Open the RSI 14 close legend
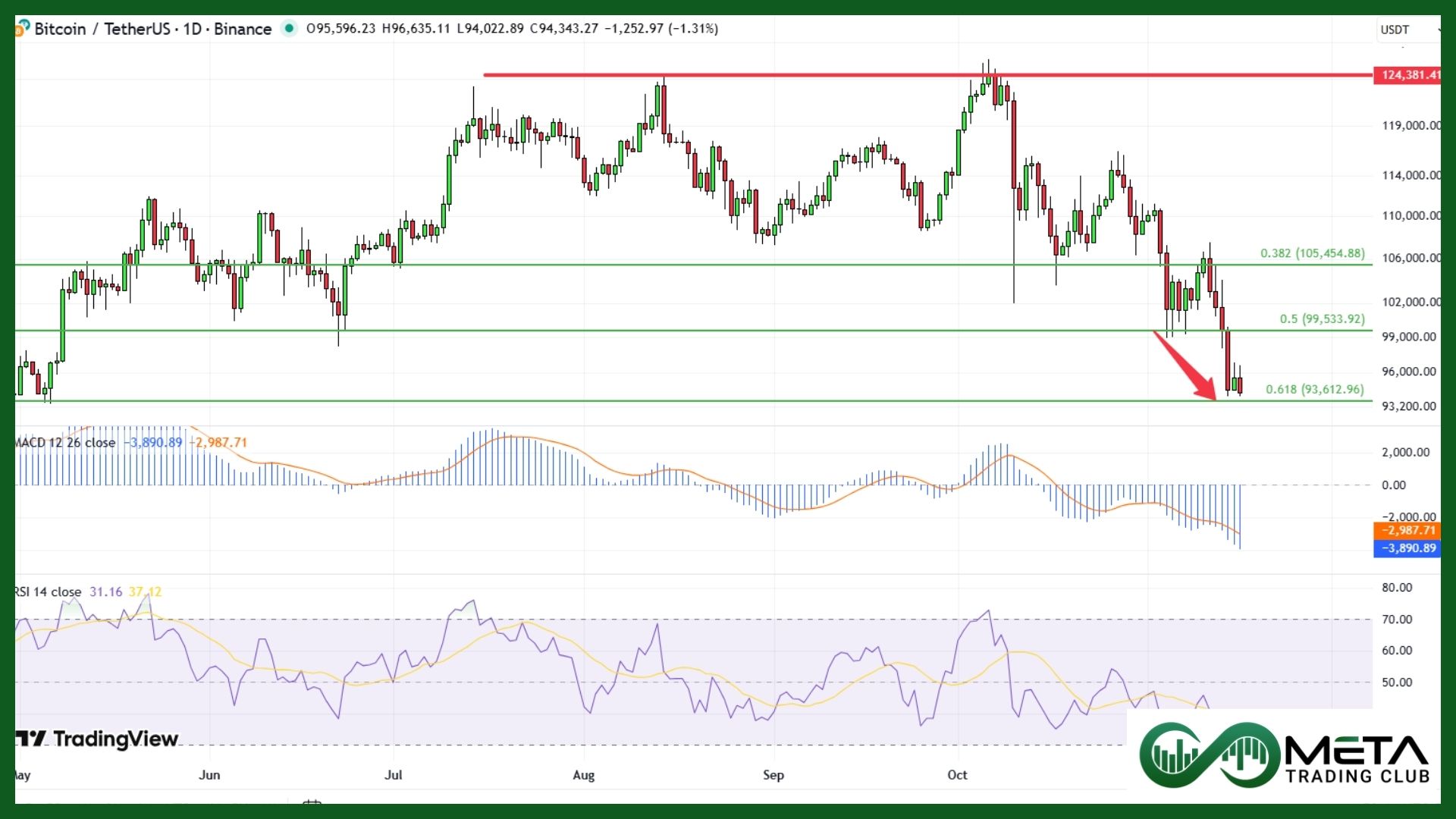This screenshot has width=1456, height=819. (x=49, y=592)
